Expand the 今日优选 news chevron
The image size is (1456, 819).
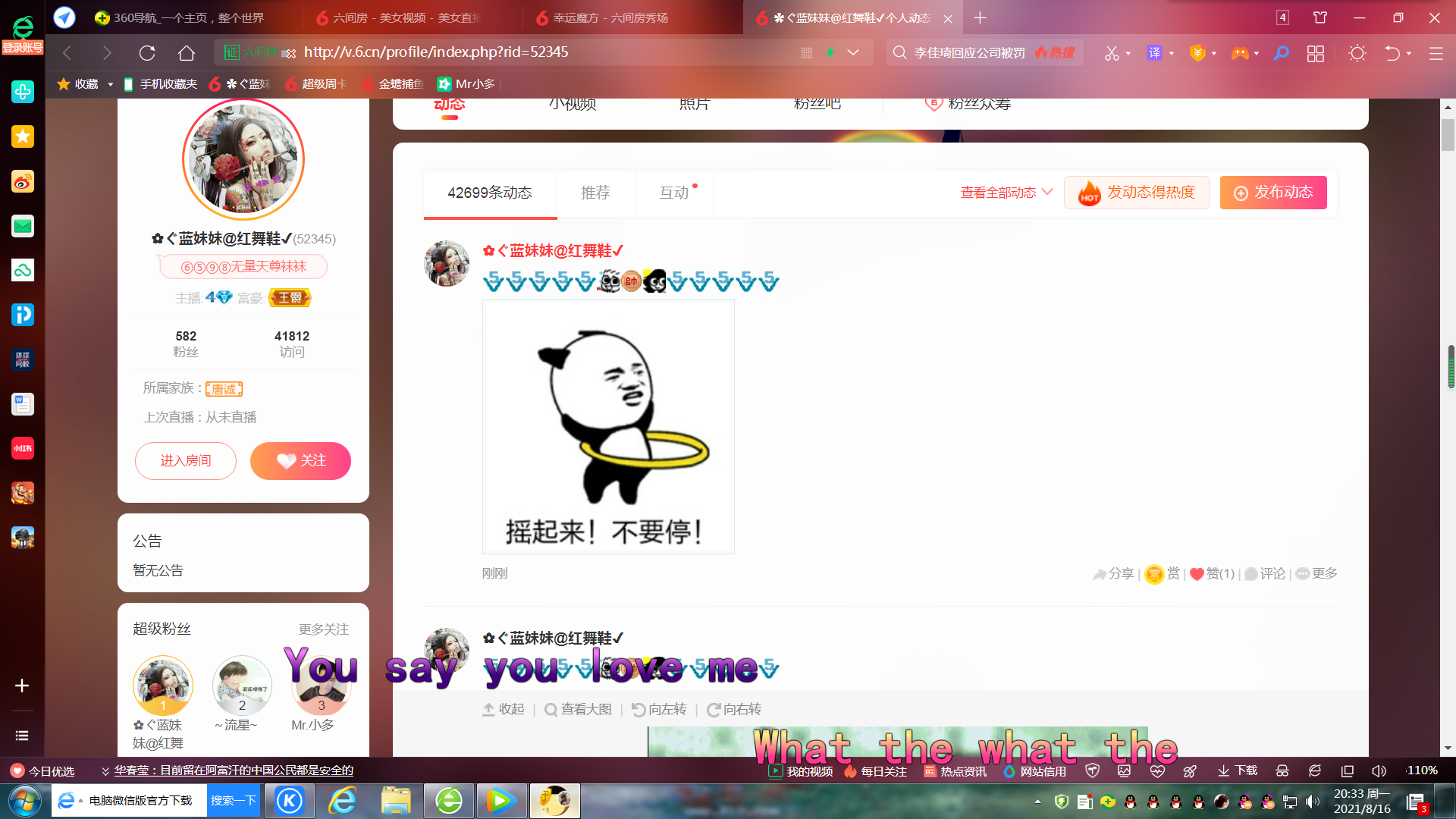pos(105,771)
